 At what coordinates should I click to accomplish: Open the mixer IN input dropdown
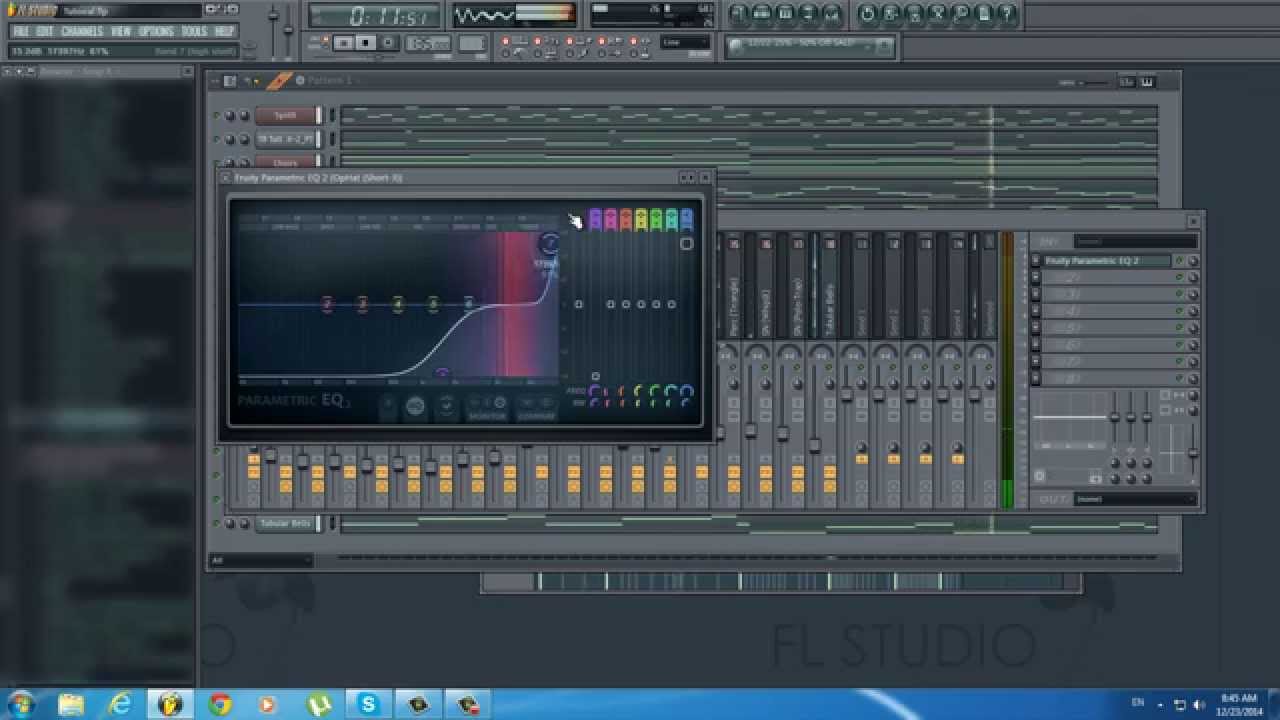pyautogui.click(x=1135, y=241)
